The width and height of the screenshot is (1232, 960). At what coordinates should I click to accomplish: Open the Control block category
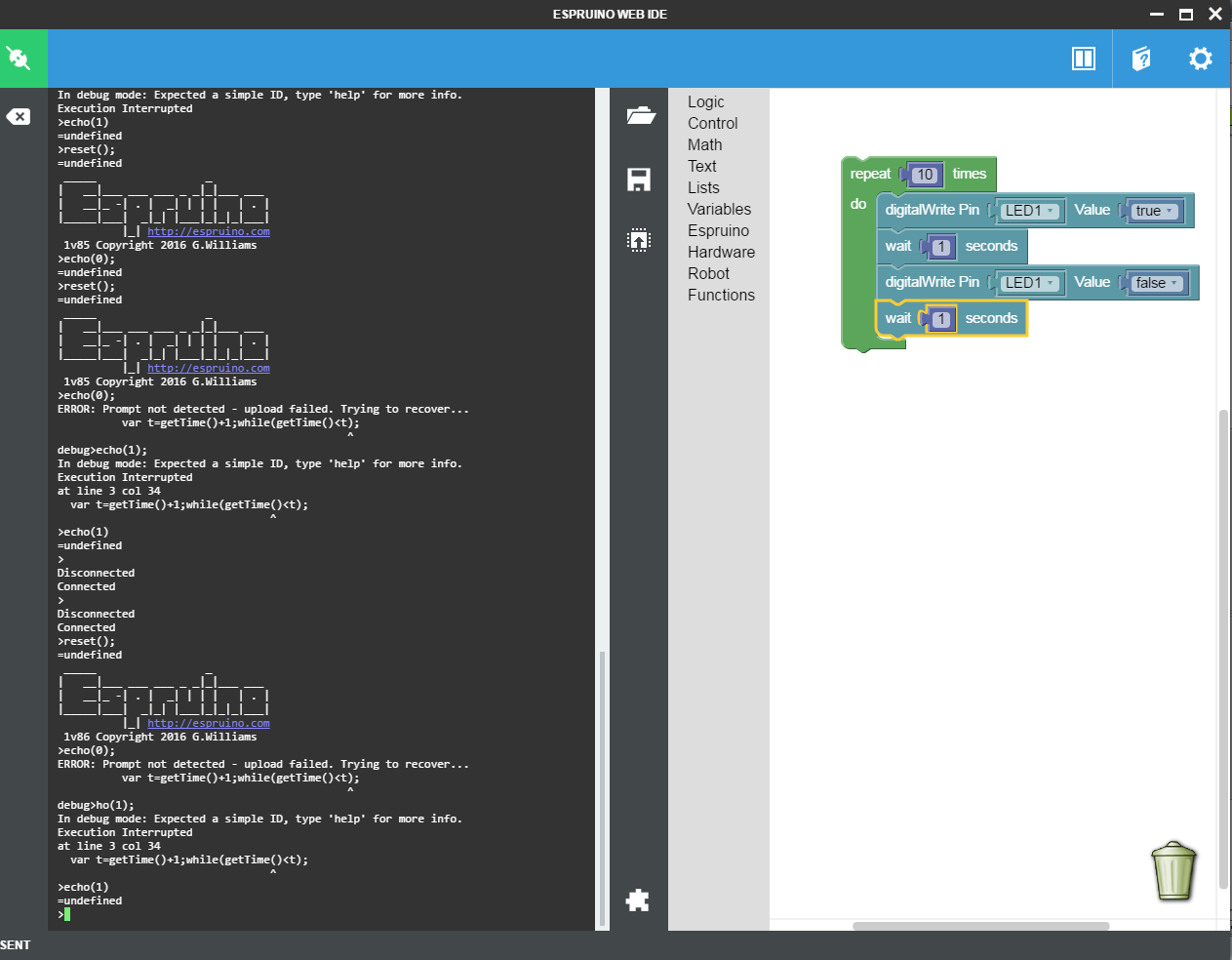click(x=713, y=123)
